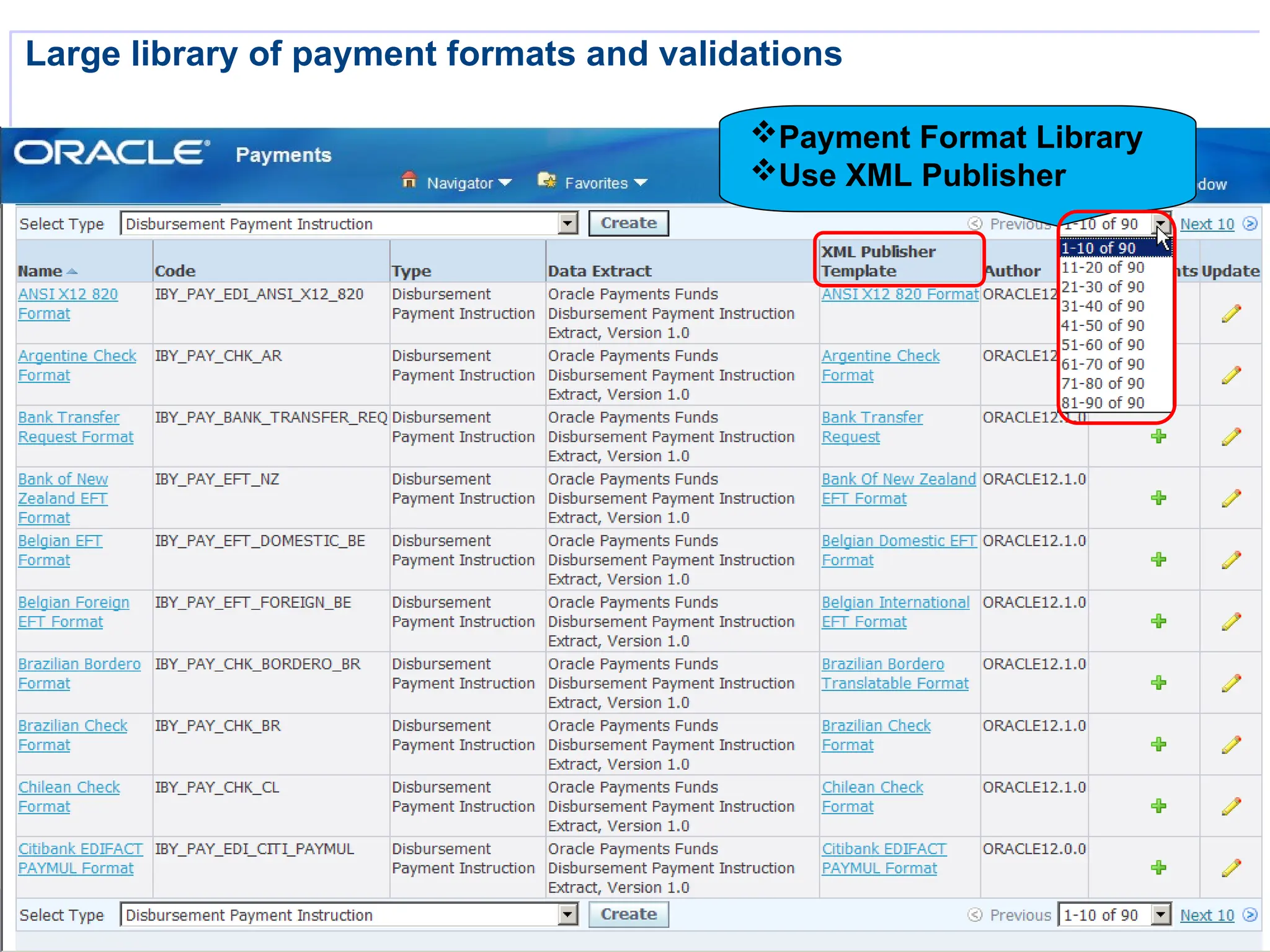Open the Favorites menu
Viewport: 1270px width, 952px height.
(606, 183)
